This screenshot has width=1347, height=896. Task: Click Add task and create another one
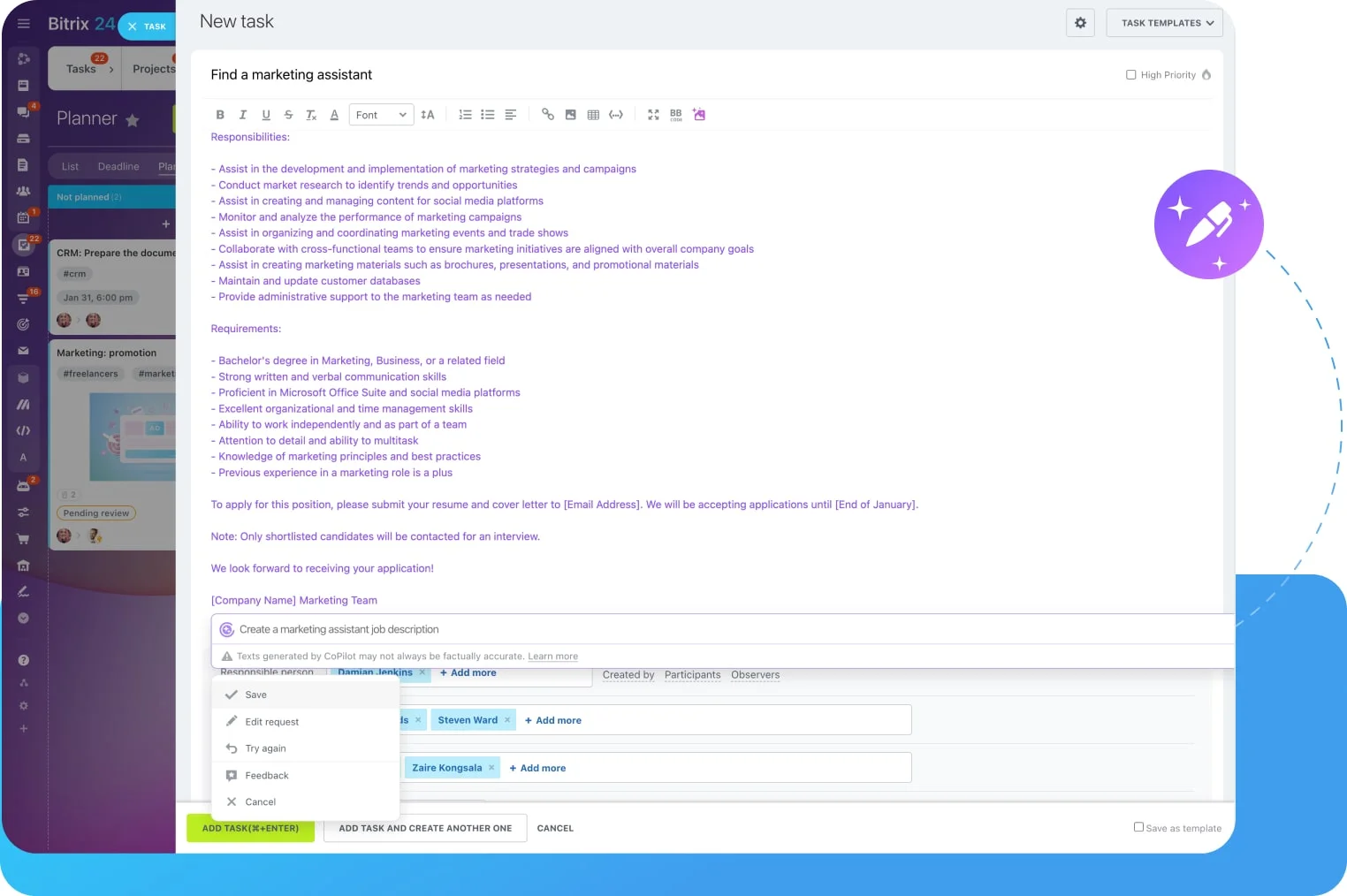click(424, 828)
